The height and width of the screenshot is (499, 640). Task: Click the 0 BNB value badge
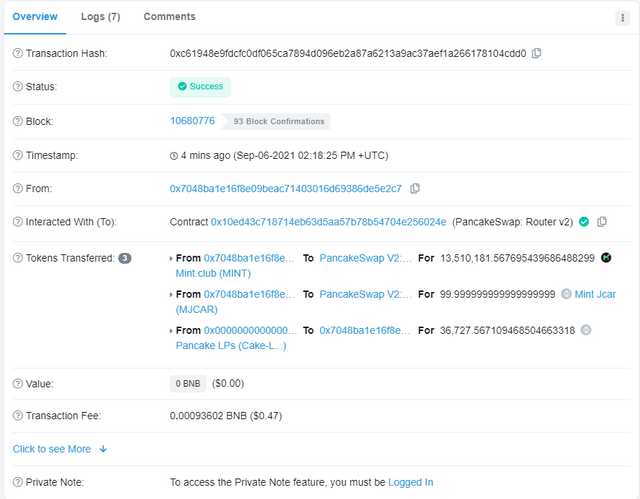(x=188, y=384)
